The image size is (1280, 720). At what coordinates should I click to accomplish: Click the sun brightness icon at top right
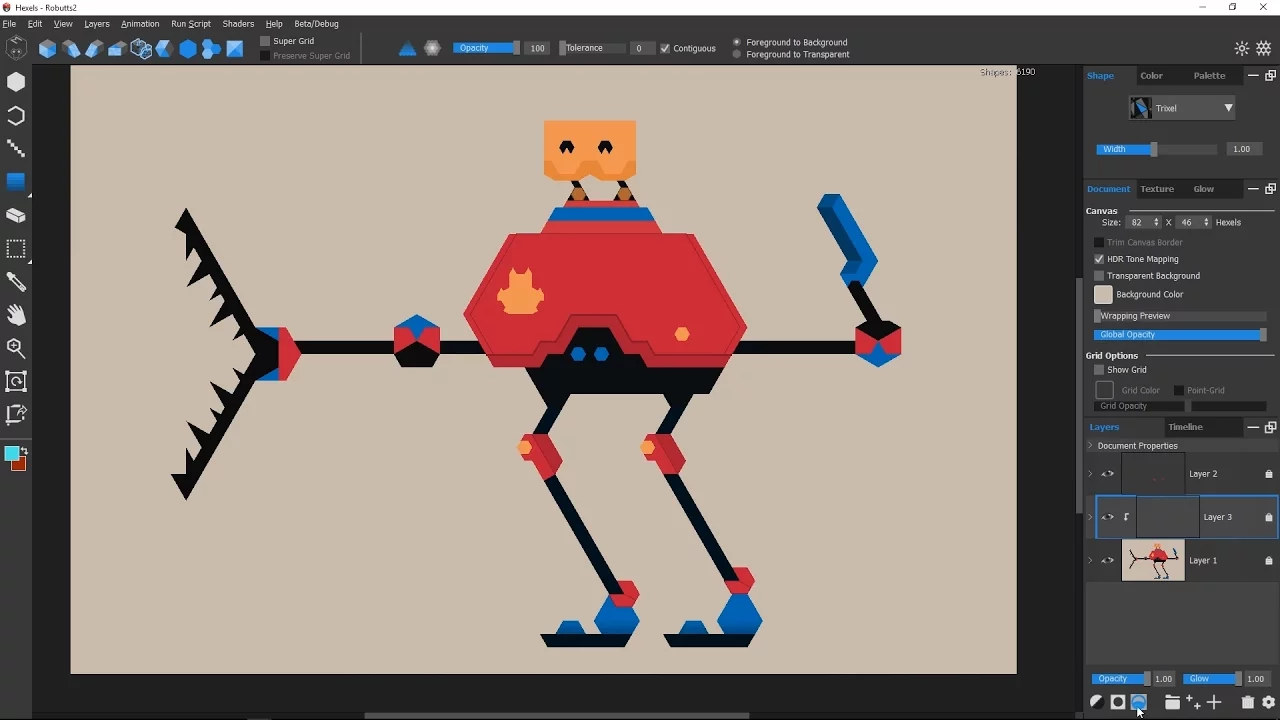click(1242, 48)
